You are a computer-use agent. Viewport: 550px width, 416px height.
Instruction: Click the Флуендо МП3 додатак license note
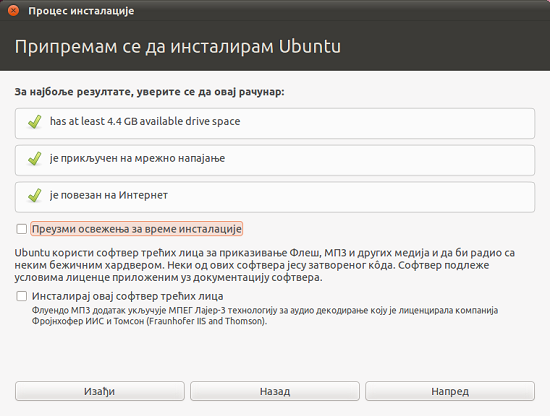coord(265,316)
